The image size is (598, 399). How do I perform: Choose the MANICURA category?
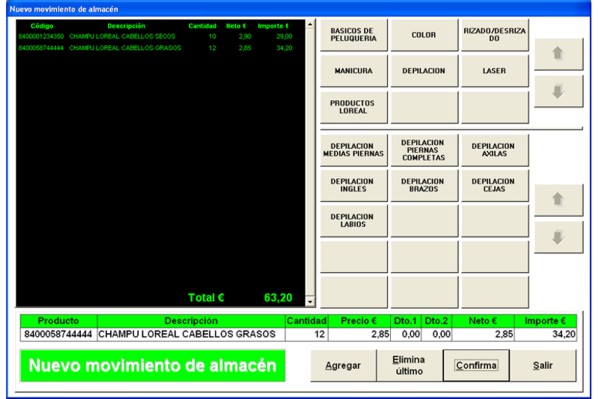[354, 71]
